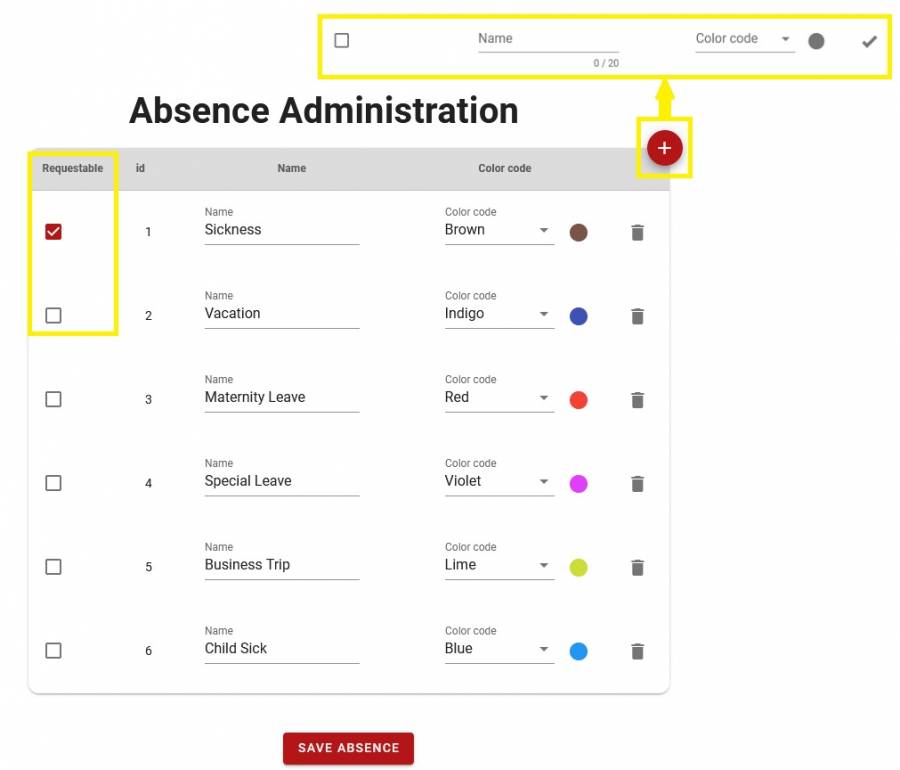
Task: Click the red color swatch for Maternity Leave
Action: point(578,400)
